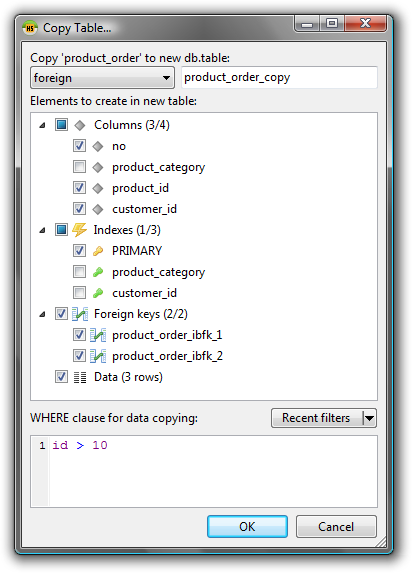The width and height of the screenshot is (412, 573).
Task: Confirm the copy with OK
Action: click(x=247, y=527)
